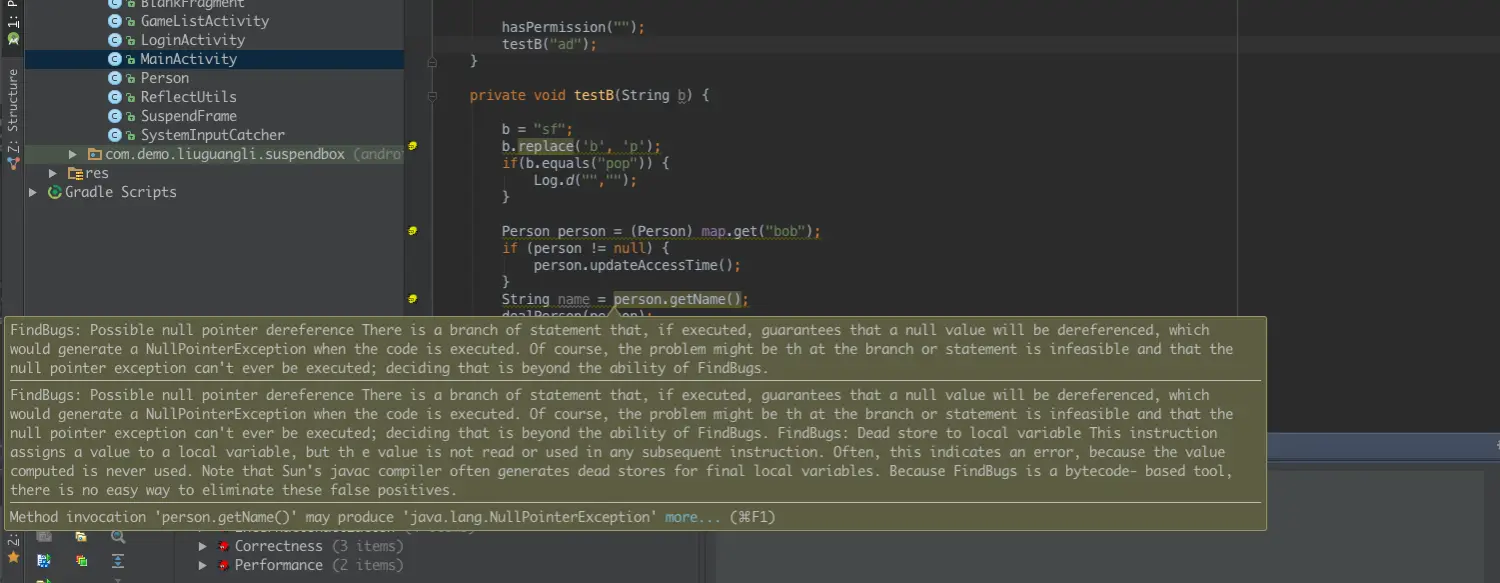Select the Gradle Scripts icon

coord(56,192)
